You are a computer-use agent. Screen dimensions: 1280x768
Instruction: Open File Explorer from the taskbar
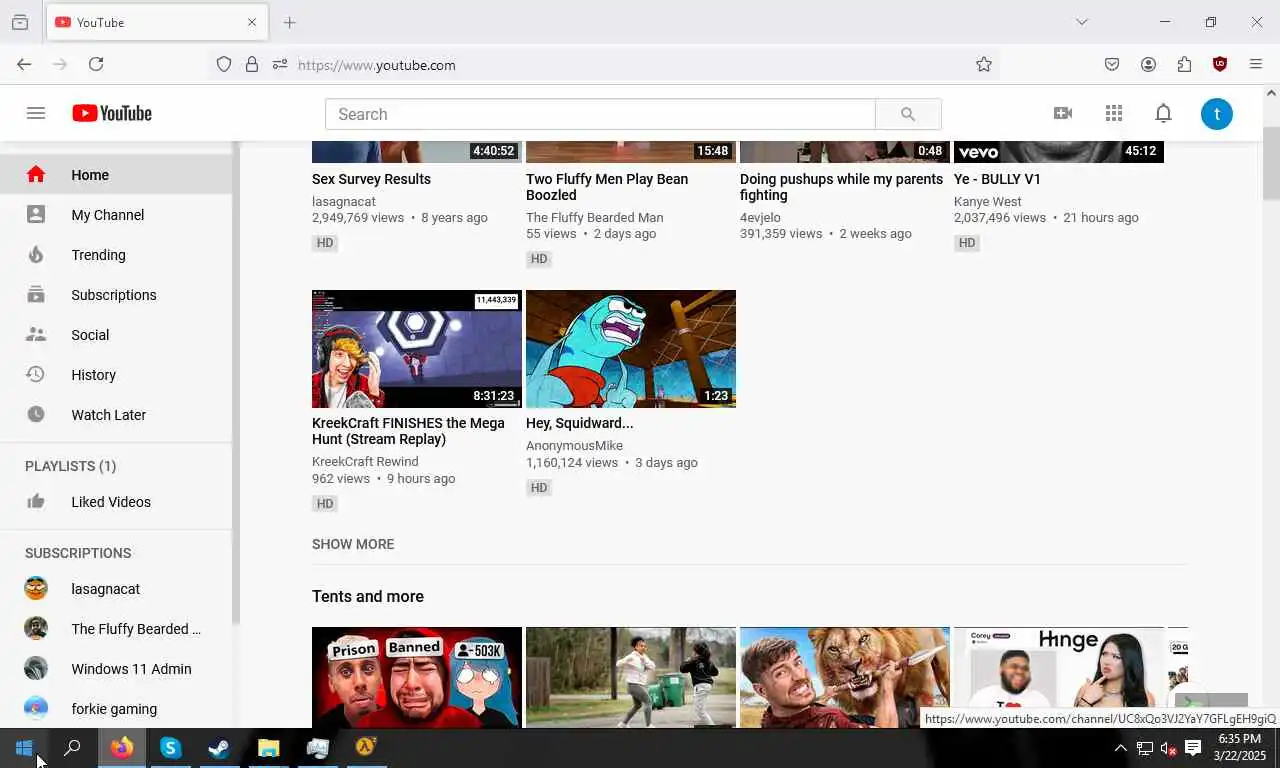click(268, 748)
